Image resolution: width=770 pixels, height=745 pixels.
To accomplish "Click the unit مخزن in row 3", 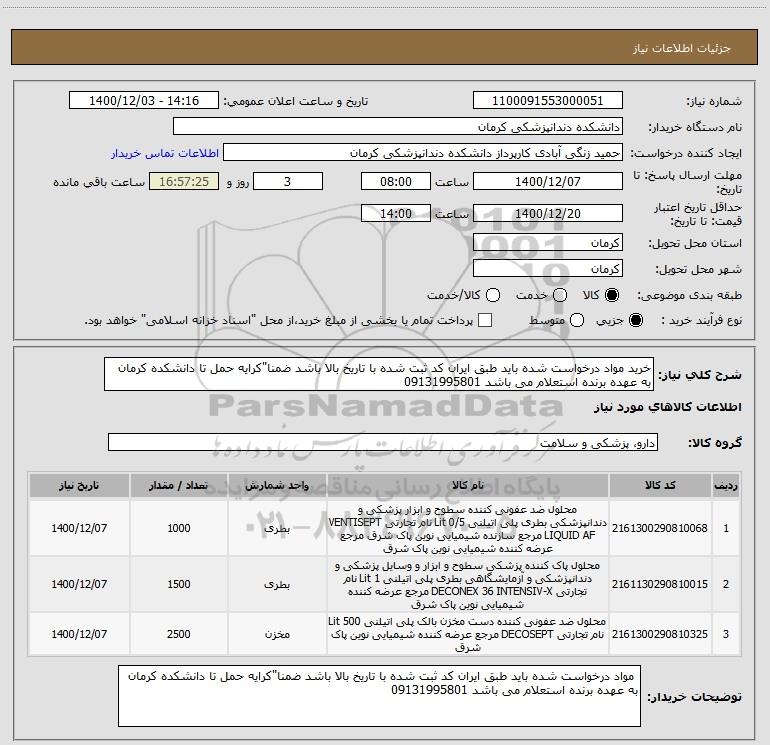I will coord(277,635).
